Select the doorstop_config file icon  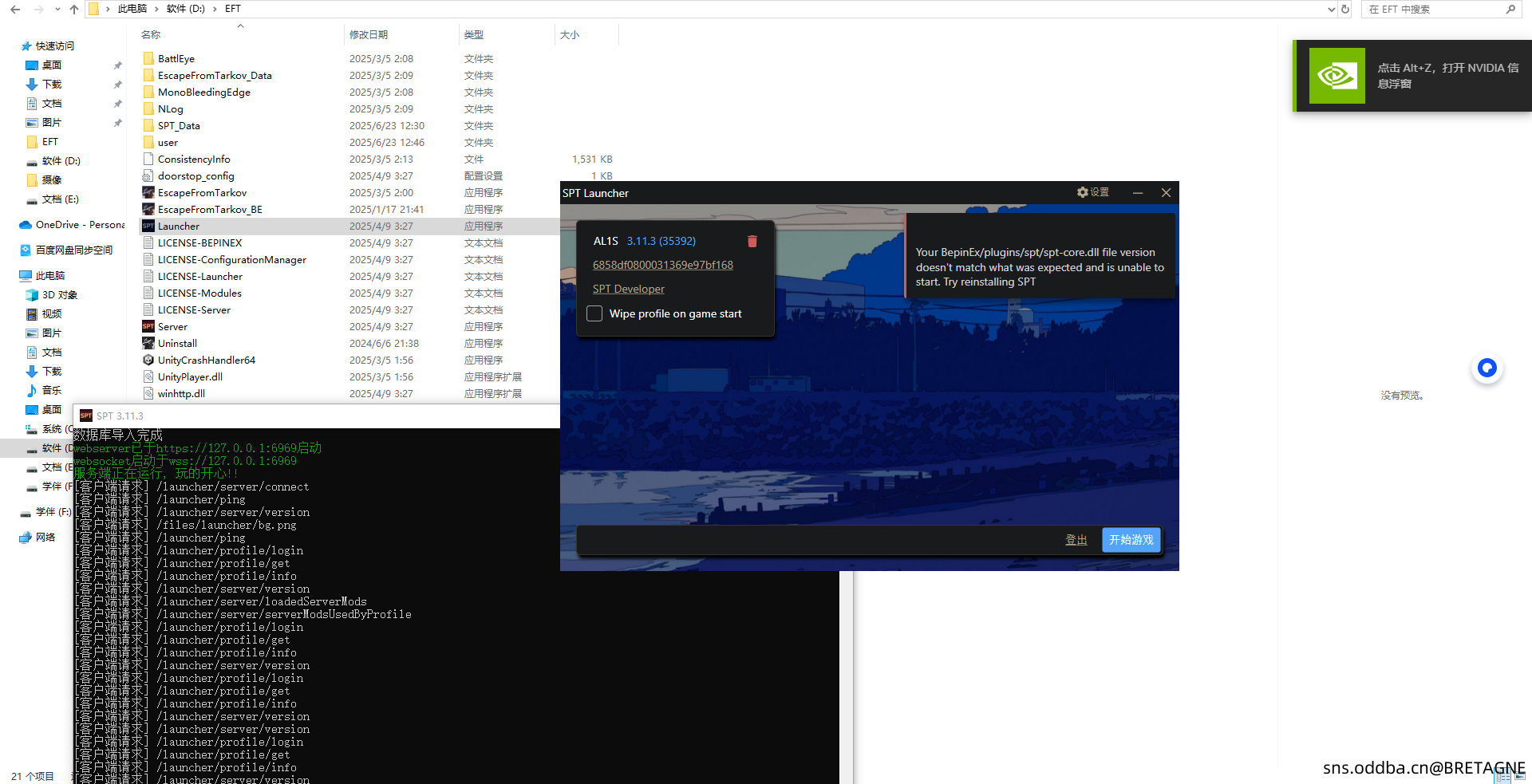(x=148, y=175)
